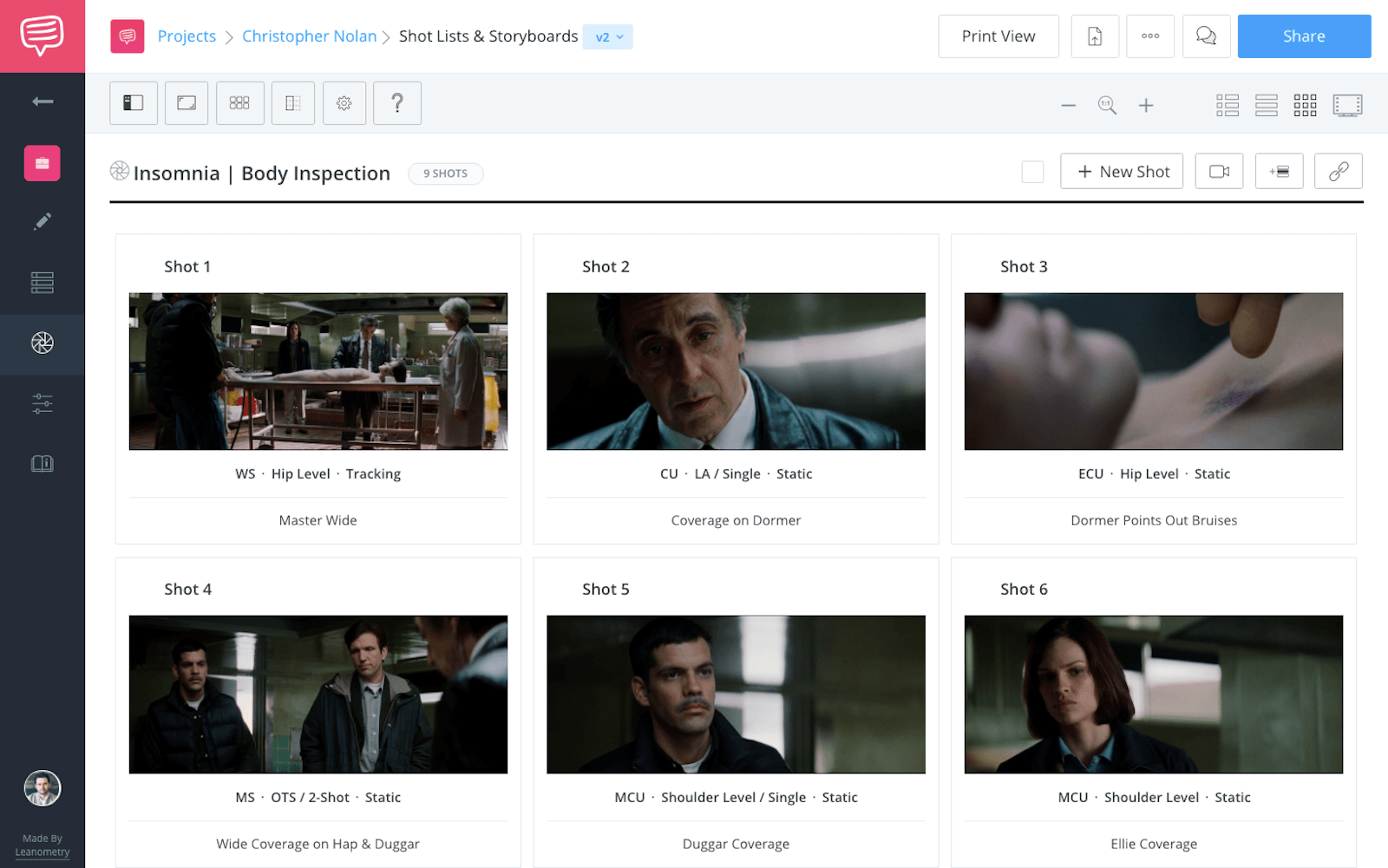
Task: Open the pink briefcase project icon
Action: (42, 163)
